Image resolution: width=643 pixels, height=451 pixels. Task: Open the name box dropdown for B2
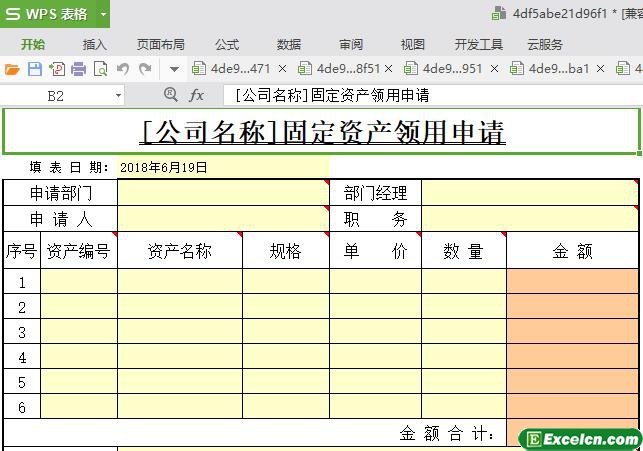118,96
